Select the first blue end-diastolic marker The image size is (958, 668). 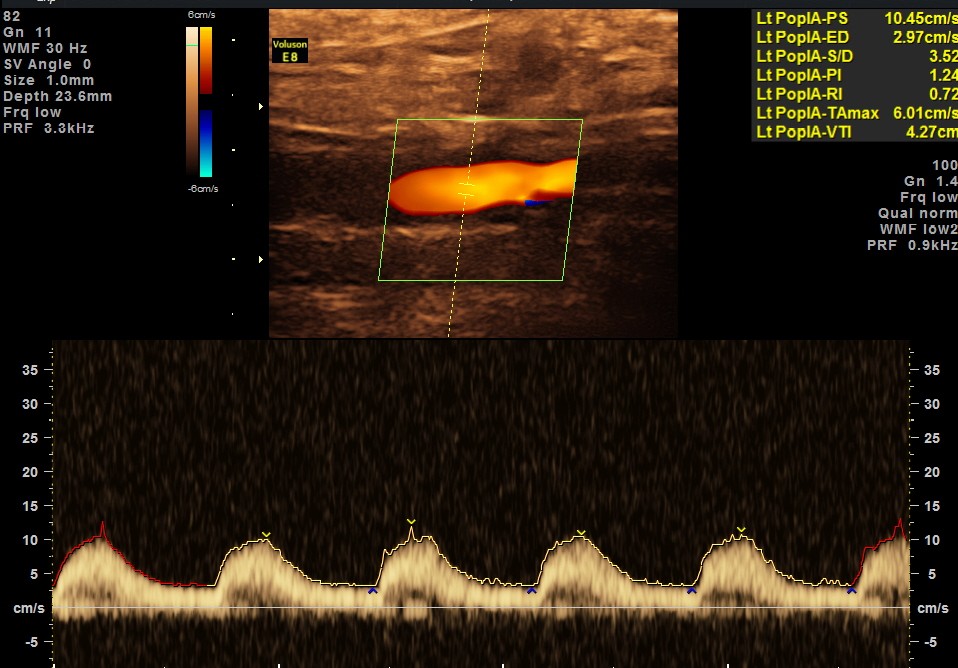click(372, 591)
